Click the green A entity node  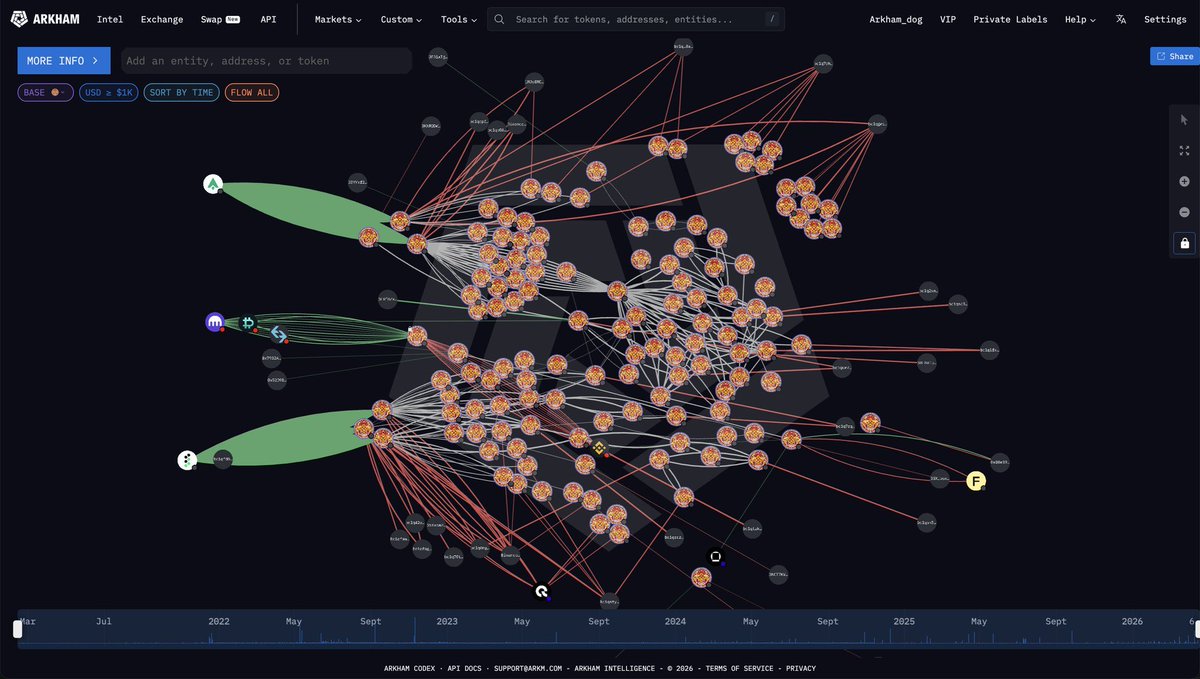(x=213, y=184)
